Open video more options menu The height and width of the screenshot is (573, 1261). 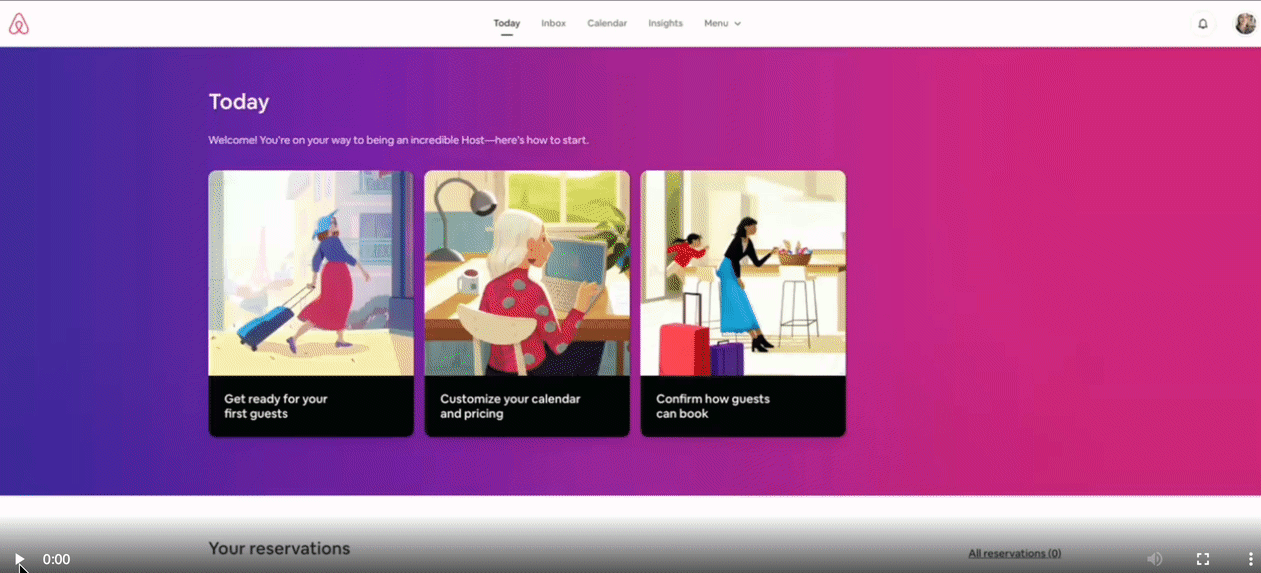pos(1250,559)
